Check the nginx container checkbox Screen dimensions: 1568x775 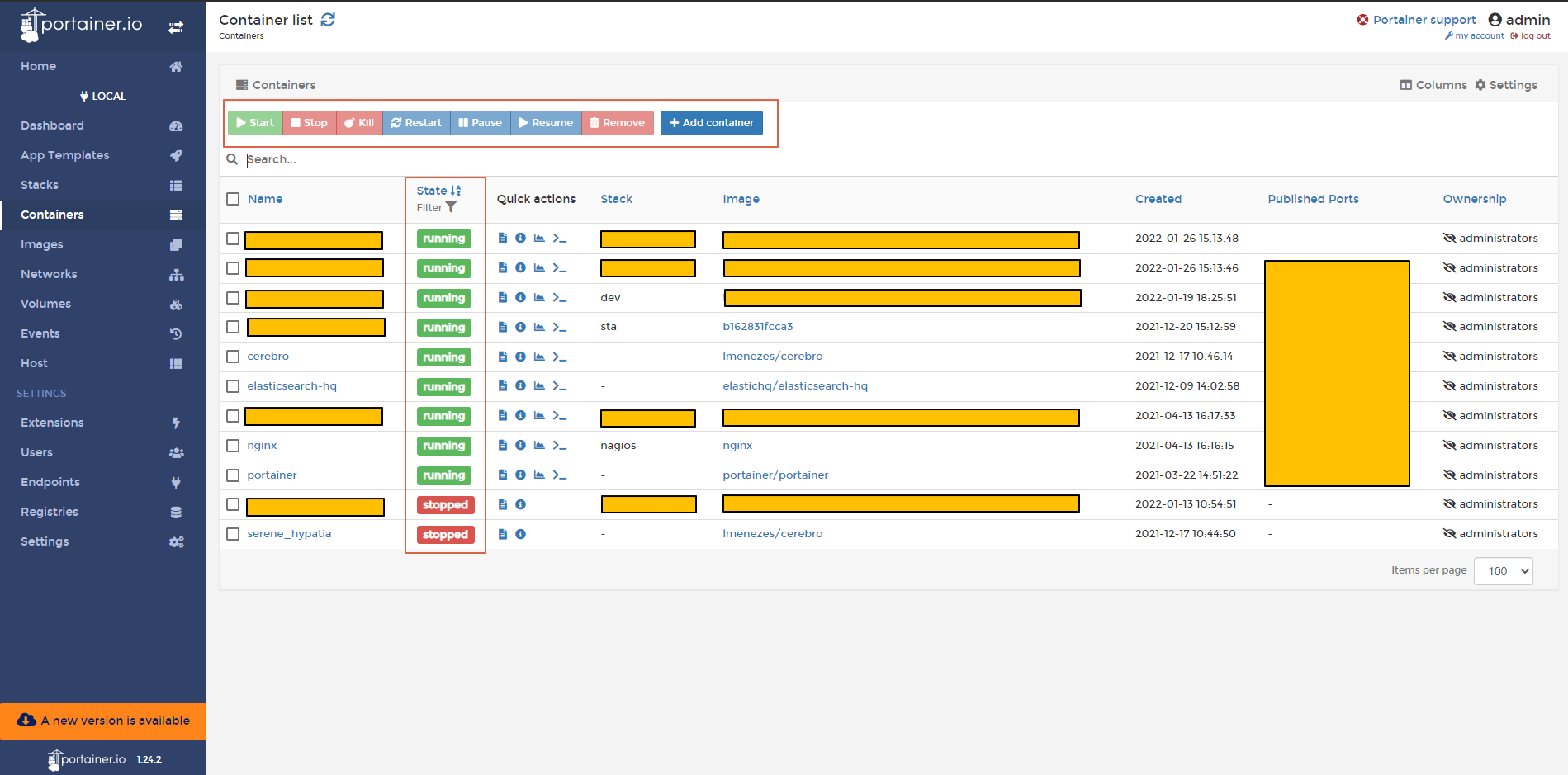point(233,446)
